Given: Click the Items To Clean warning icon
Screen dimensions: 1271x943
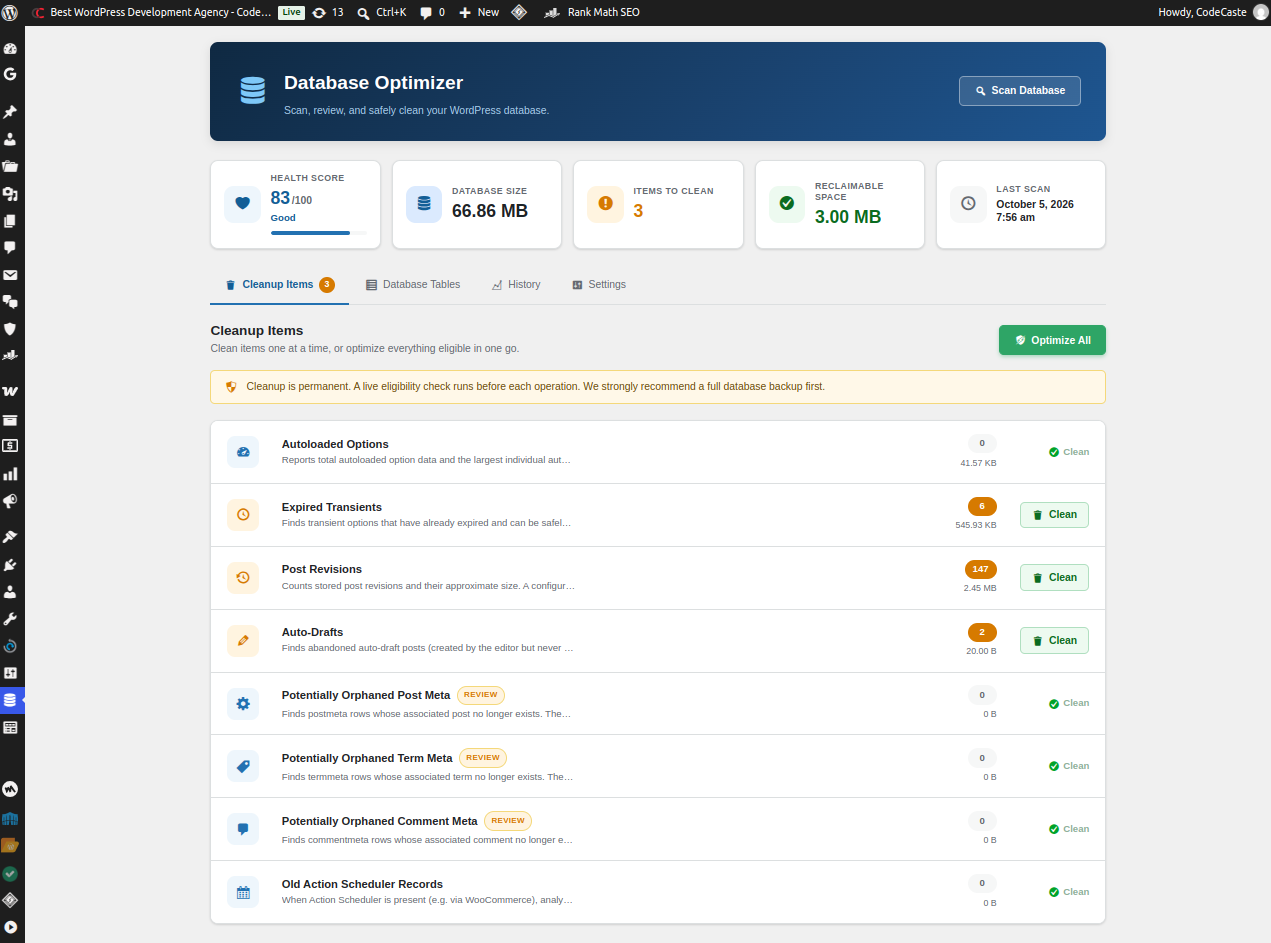Looking at the screenshot, I should [605, 204].
